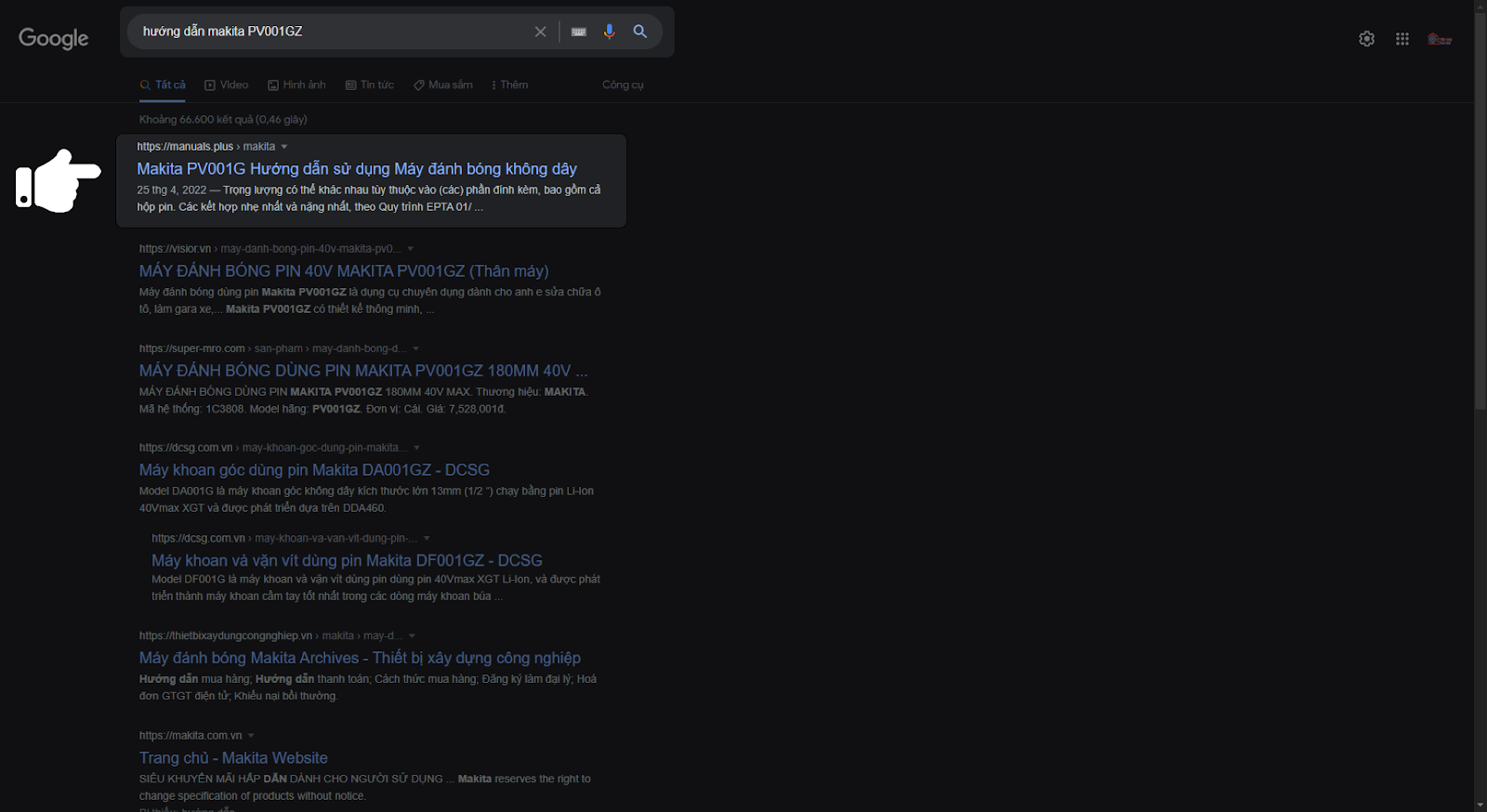Open Máy khoan và vặn vít DF001GZ result

pyautogui.click(x=347, y=560)
